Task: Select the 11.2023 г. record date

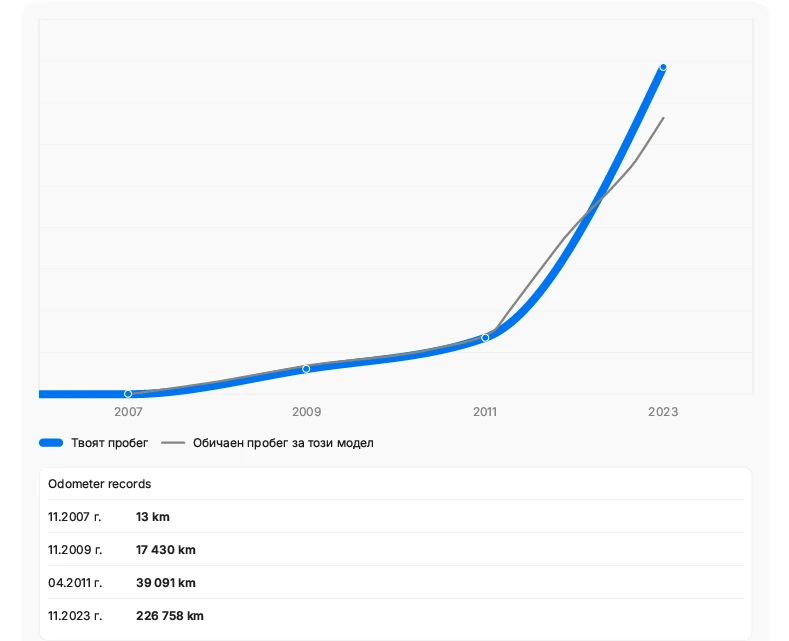Action: tap(75, 616)
